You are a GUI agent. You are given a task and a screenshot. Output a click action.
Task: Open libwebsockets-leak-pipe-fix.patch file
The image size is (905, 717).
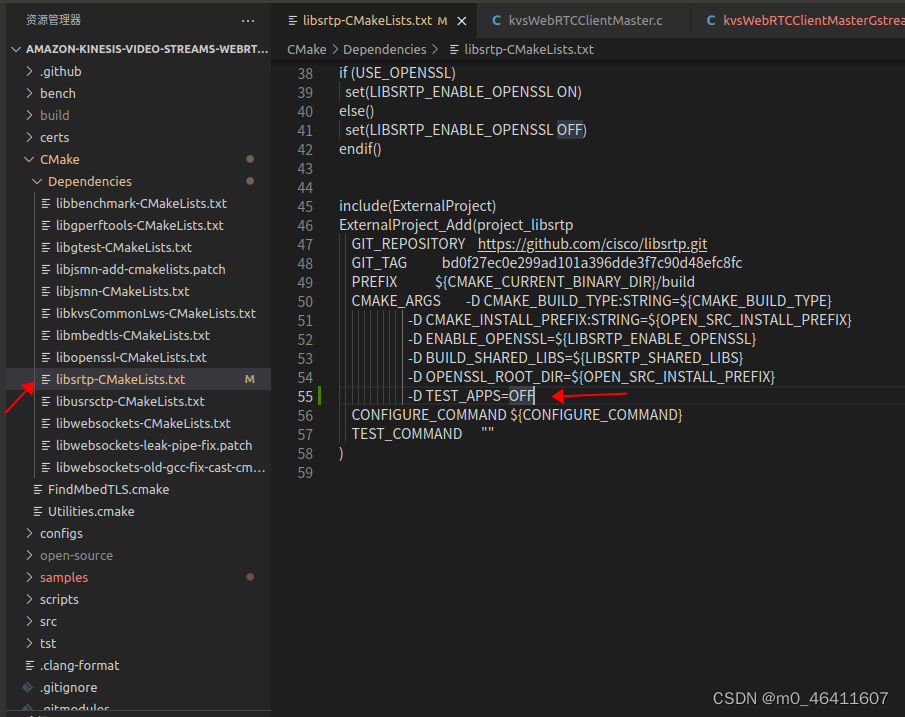pyautogui.click(x=154, y=445)
